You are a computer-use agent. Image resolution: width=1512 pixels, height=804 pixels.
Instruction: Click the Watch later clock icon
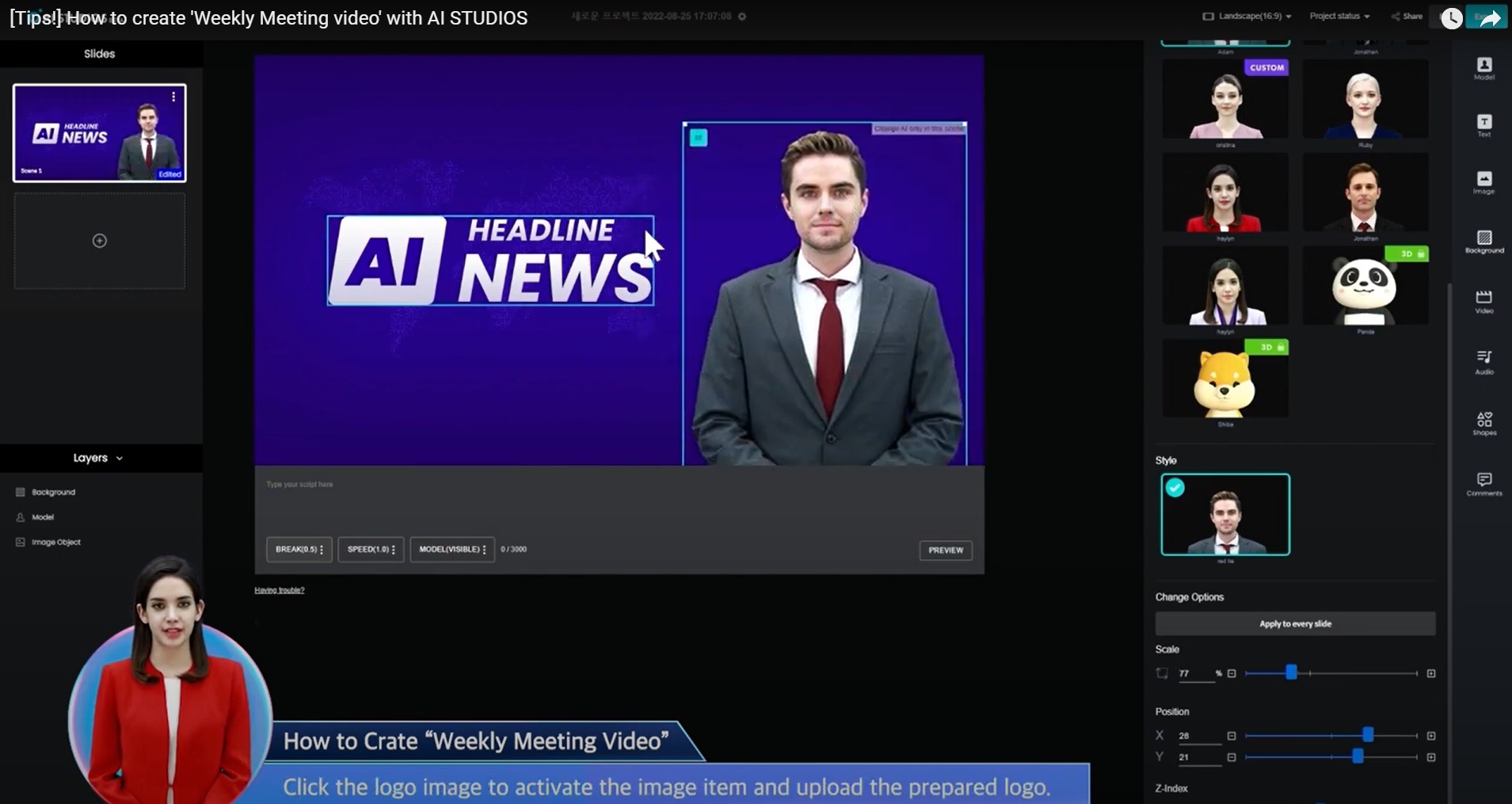tap(1452, 17)
